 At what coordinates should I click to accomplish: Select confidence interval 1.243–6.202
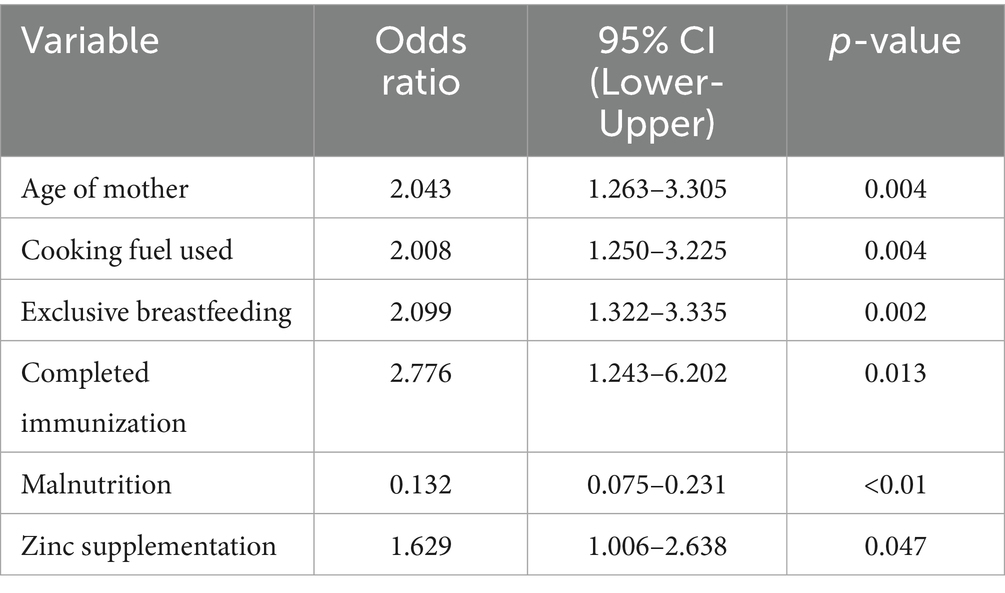(659, 374)
